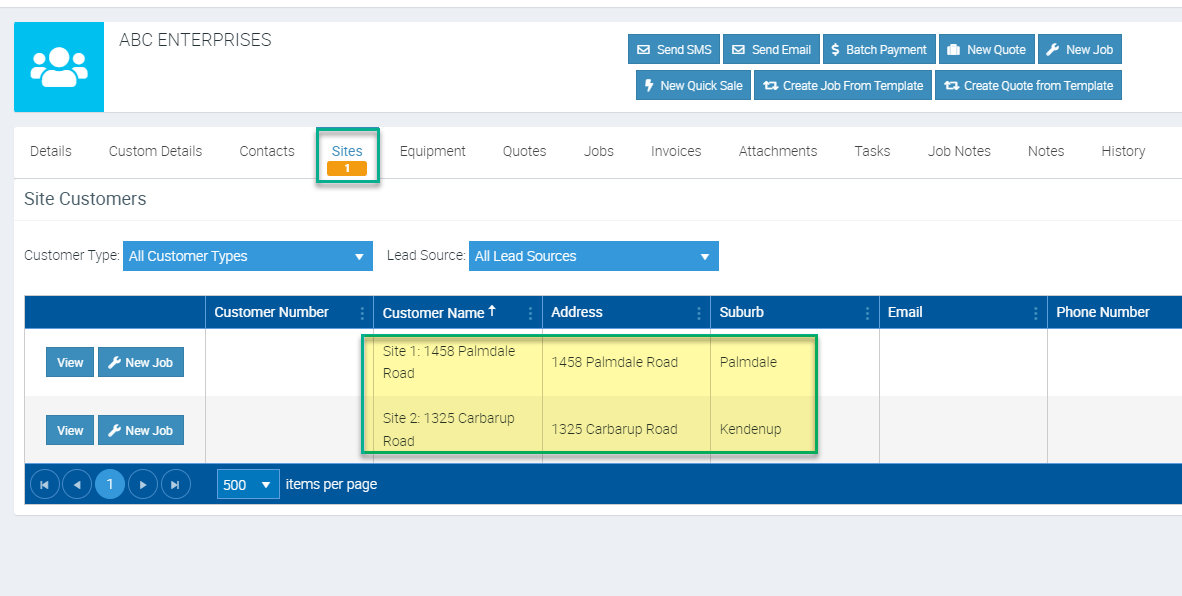Switch to the Equipment tab
Screen dimensions: 1182x596
pos(432,151)
